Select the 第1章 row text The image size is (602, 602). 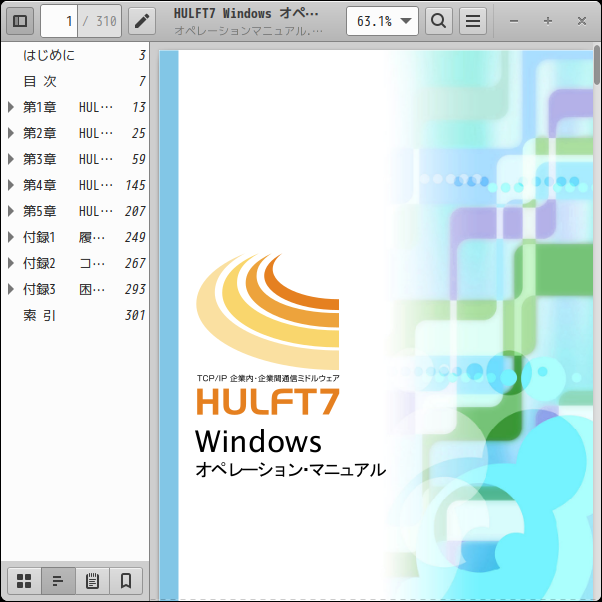click(x=68, y=107)
